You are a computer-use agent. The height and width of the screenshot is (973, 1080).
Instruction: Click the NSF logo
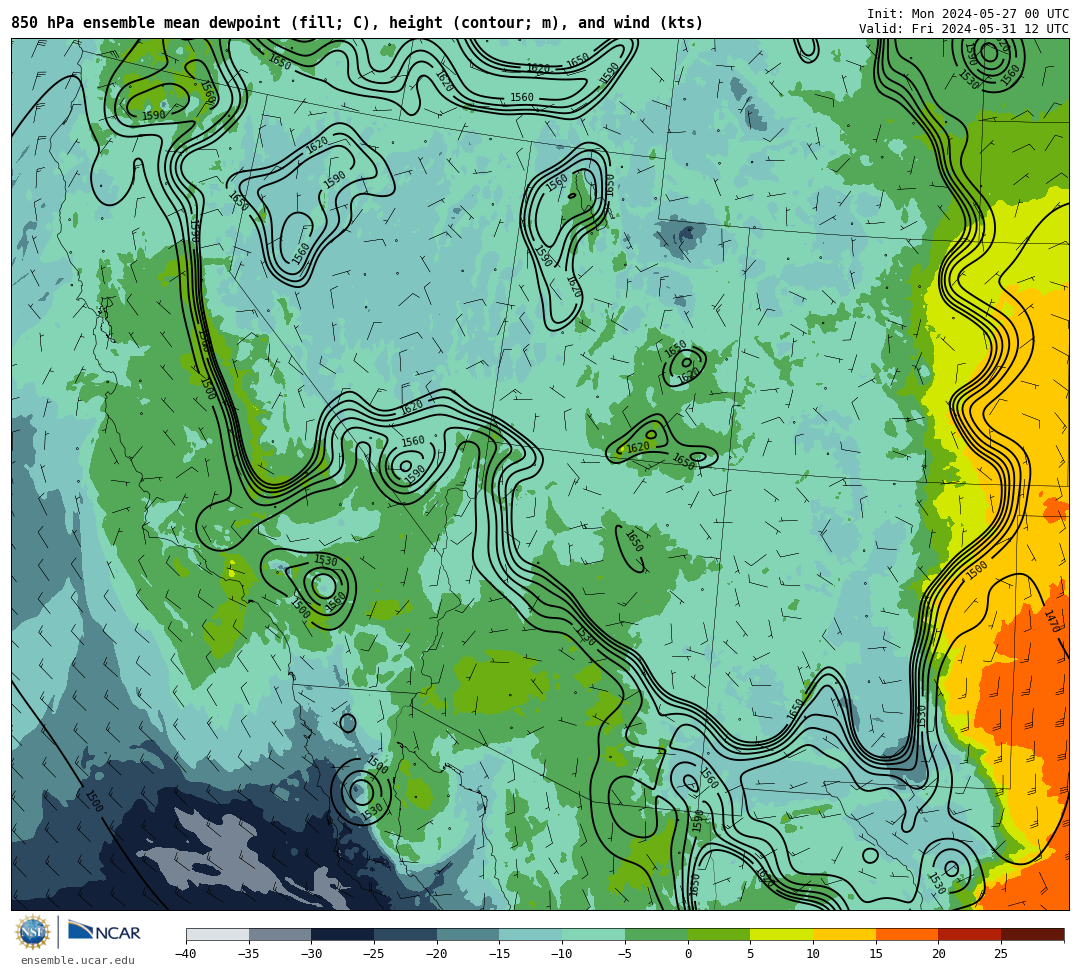[33, 932]
